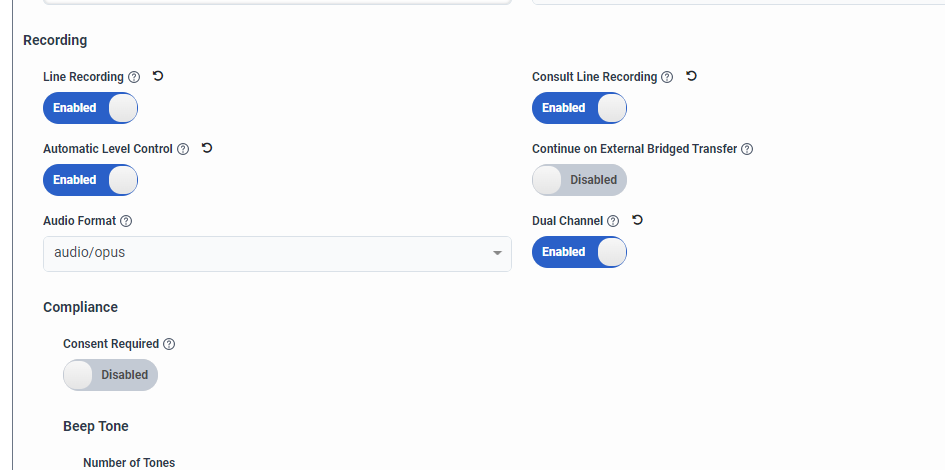Viewport: 945px width, 470px height.
Task: Click the Recording section heading
Action: click(55, 40)
